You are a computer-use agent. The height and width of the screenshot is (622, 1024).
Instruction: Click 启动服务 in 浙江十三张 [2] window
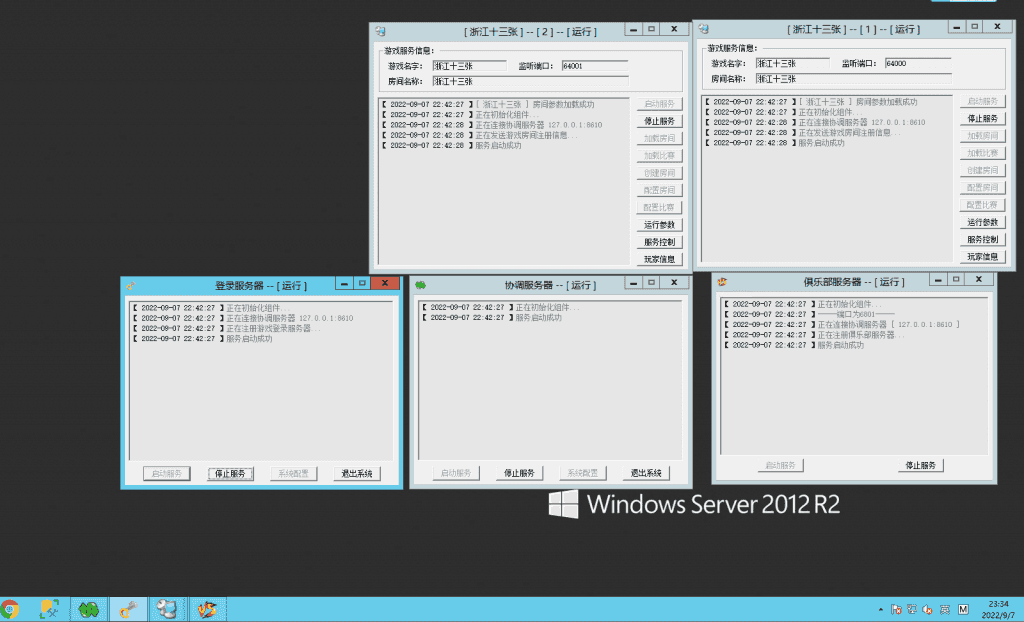(659, 104)
